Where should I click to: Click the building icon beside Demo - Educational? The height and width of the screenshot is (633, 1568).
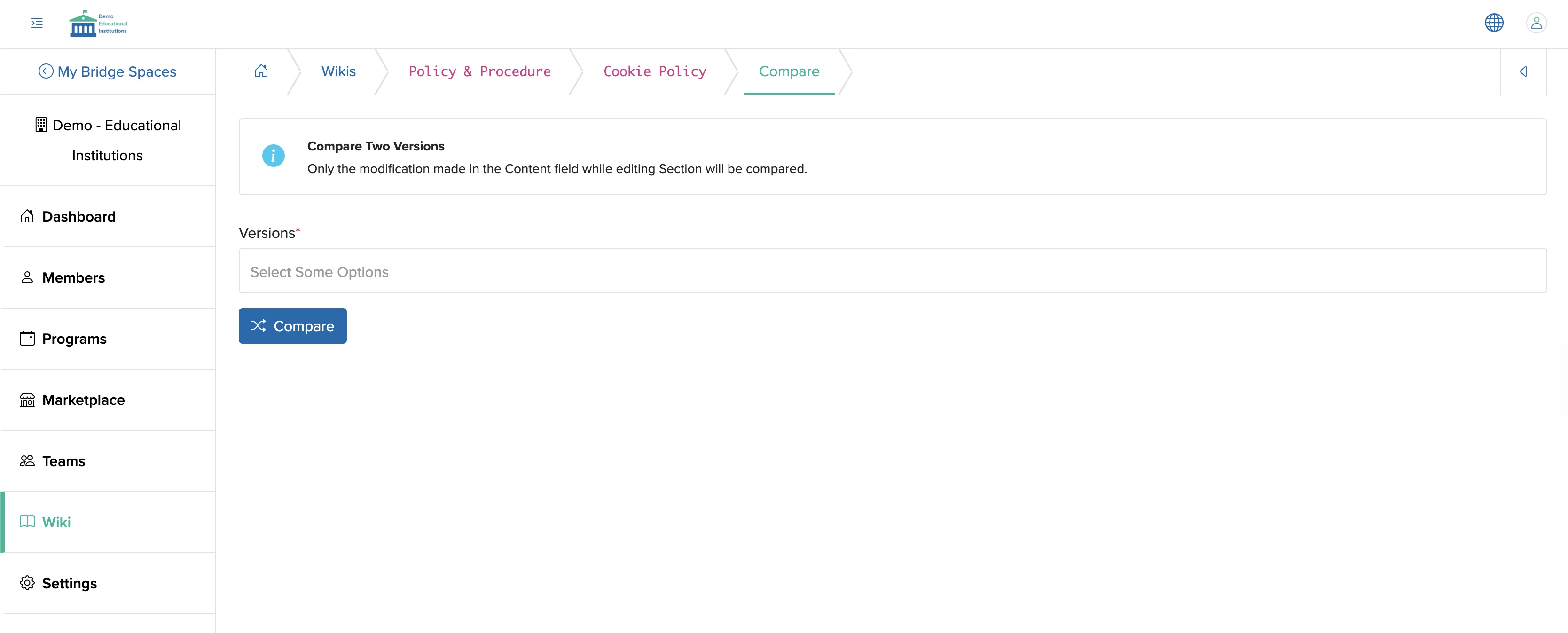pos(41,125)
